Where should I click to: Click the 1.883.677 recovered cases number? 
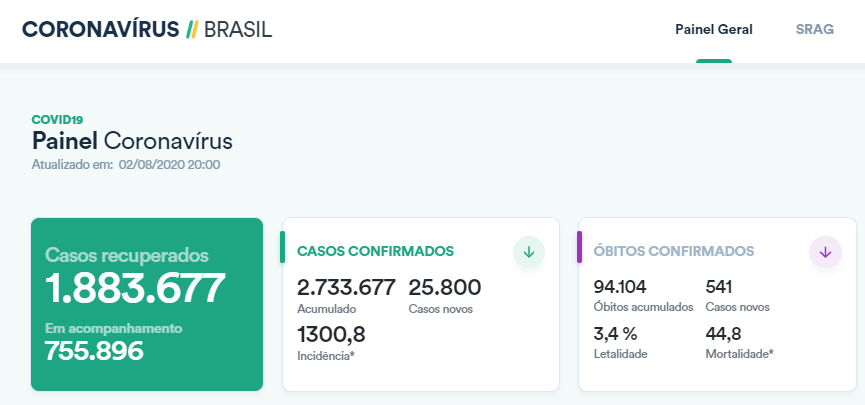pos(135,289)
